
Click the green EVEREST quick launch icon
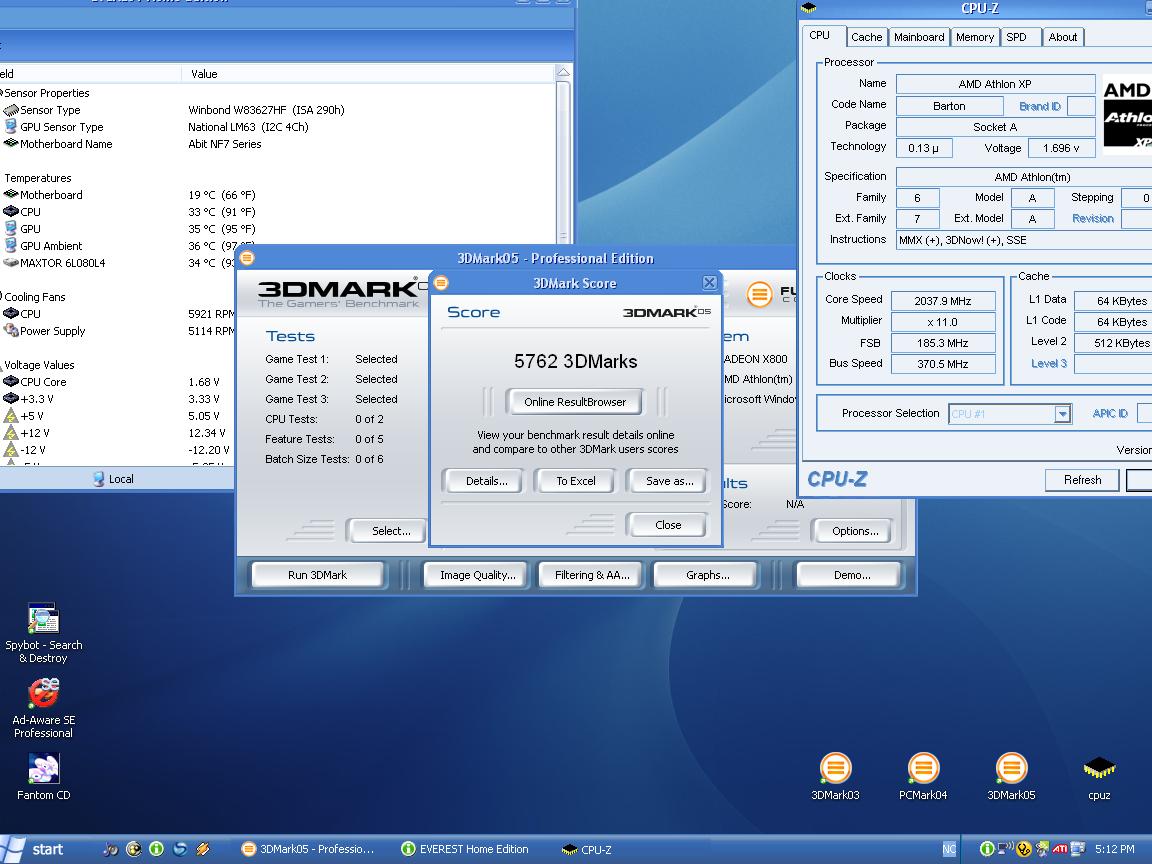point(156,849)
